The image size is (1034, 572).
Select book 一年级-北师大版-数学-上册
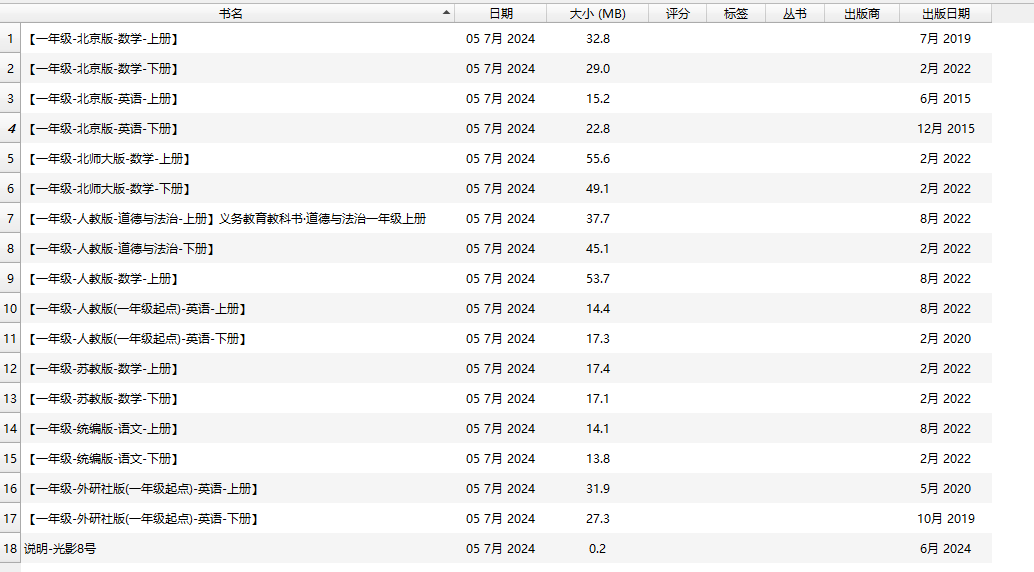[109, 159]
